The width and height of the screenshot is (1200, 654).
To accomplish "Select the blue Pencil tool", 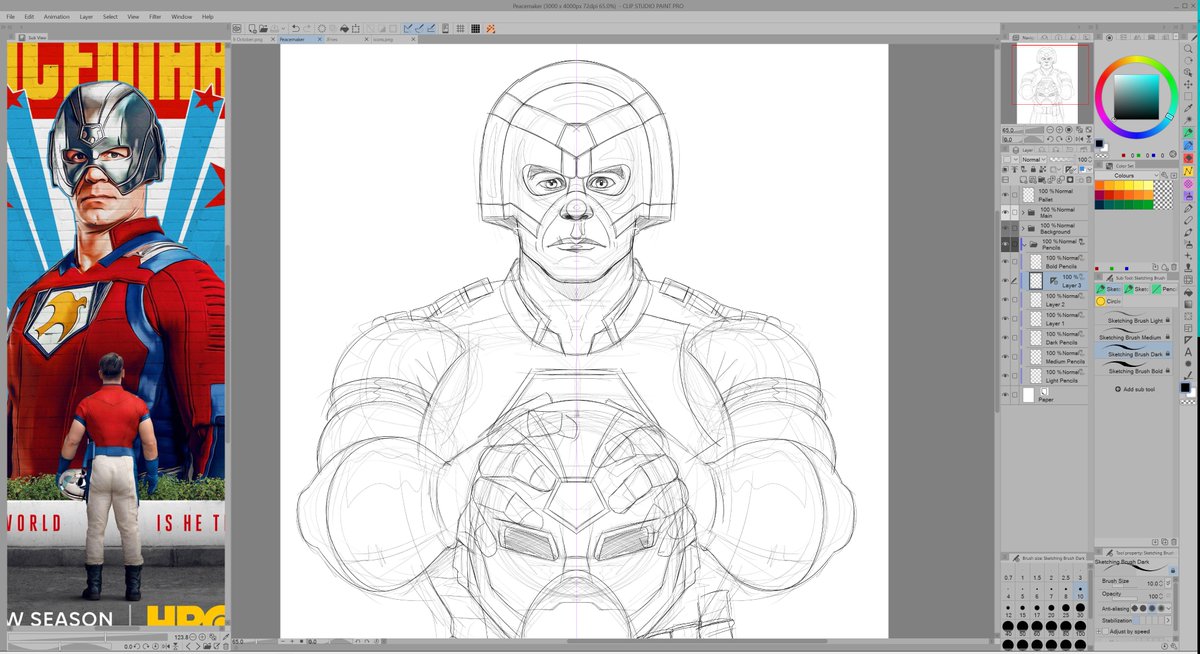I will click(1188, 146).
